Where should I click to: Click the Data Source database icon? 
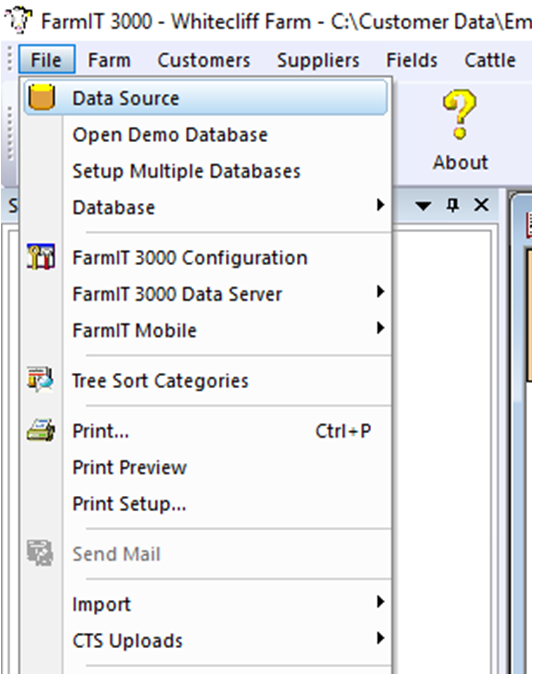pyautogui.click(x=41, y=97)
